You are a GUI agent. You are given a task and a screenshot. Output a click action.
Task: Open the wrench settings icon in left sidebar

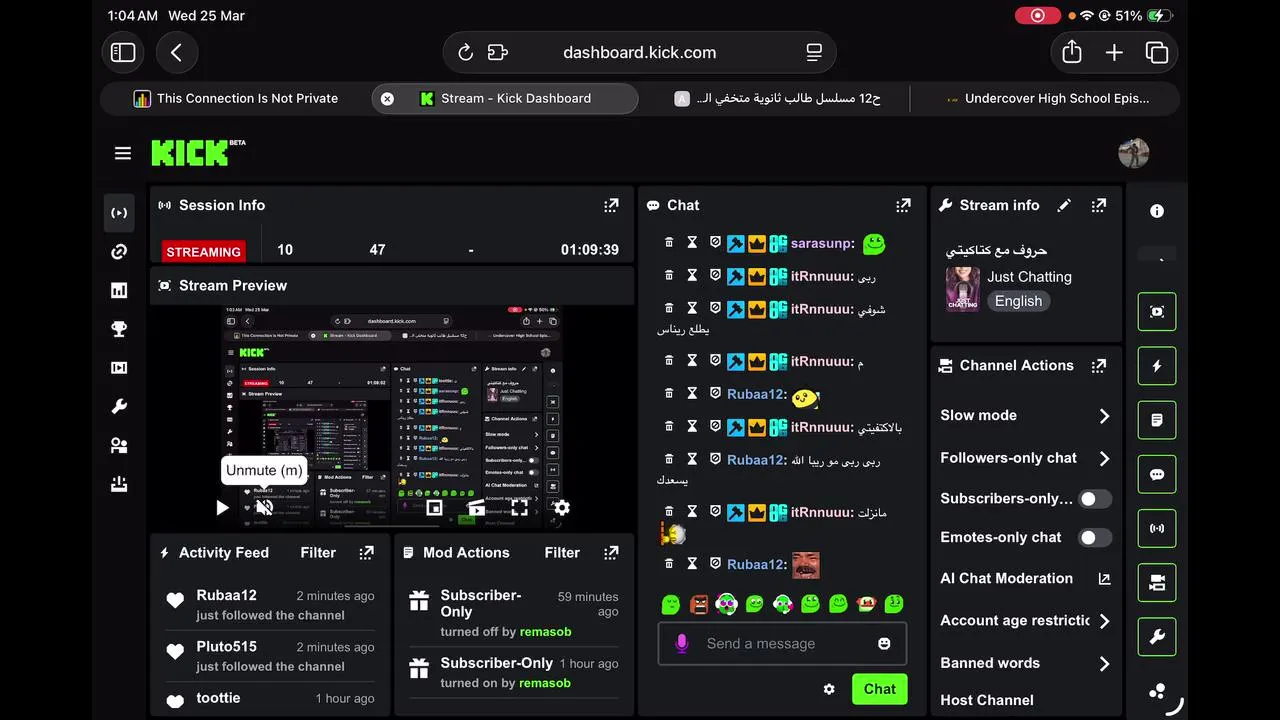click(119, 406)
